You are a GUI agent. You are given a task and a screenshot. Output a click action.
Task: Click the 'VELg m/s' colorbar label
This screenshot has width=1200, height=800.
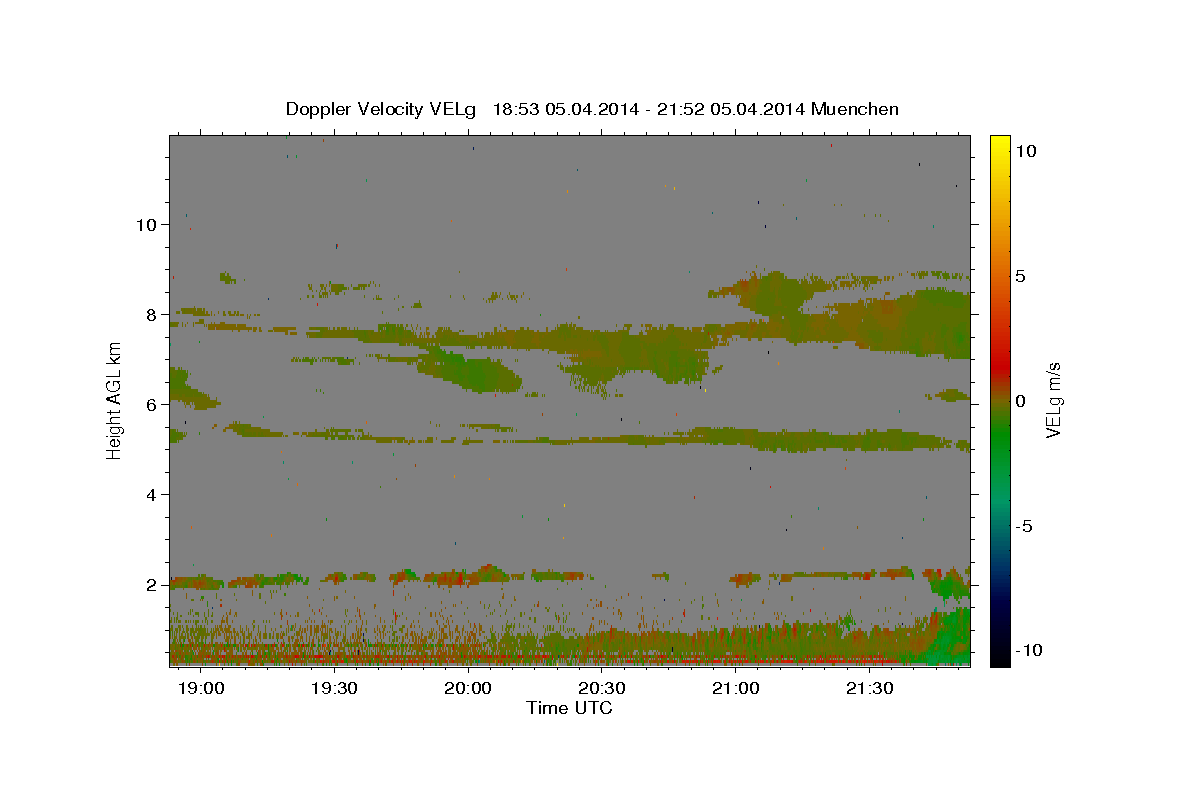[x=1053, y=400]
